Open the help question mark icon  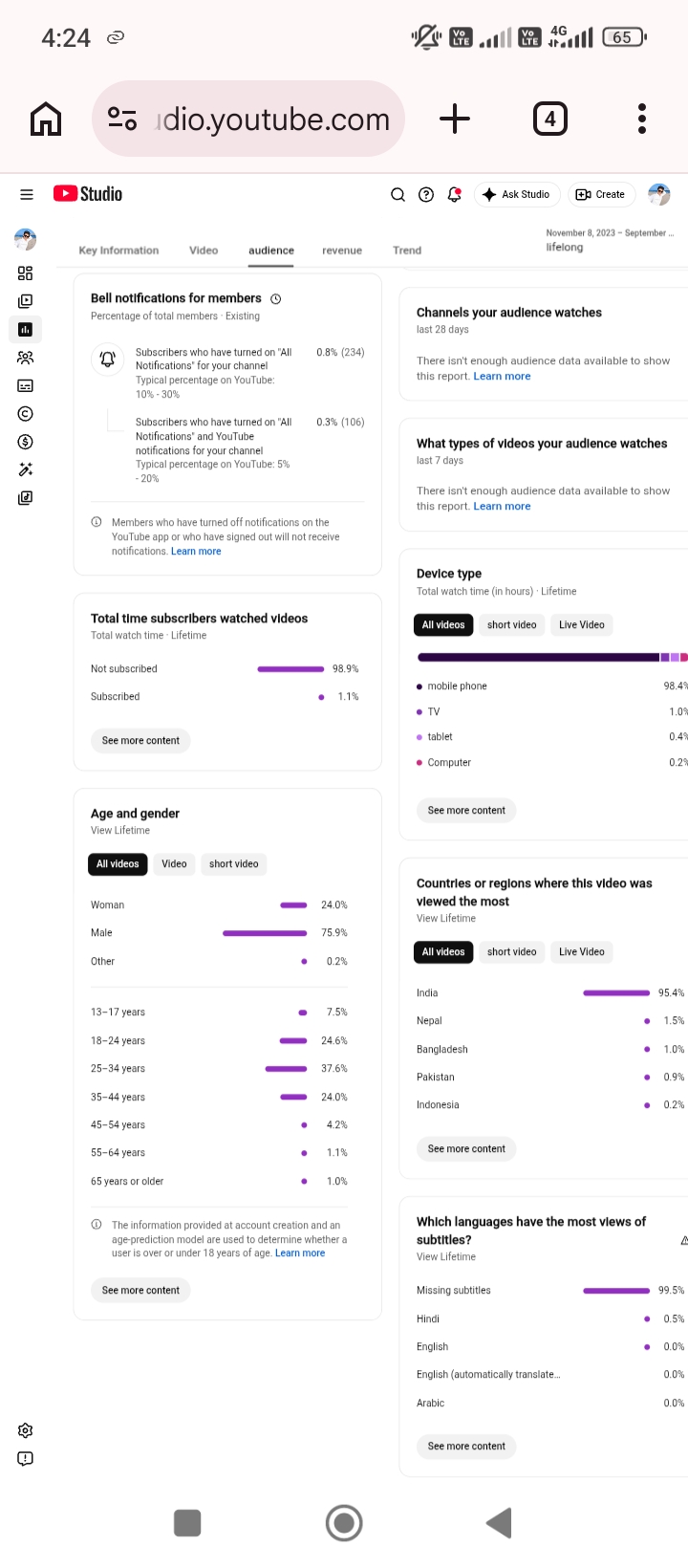pos(426,194)
